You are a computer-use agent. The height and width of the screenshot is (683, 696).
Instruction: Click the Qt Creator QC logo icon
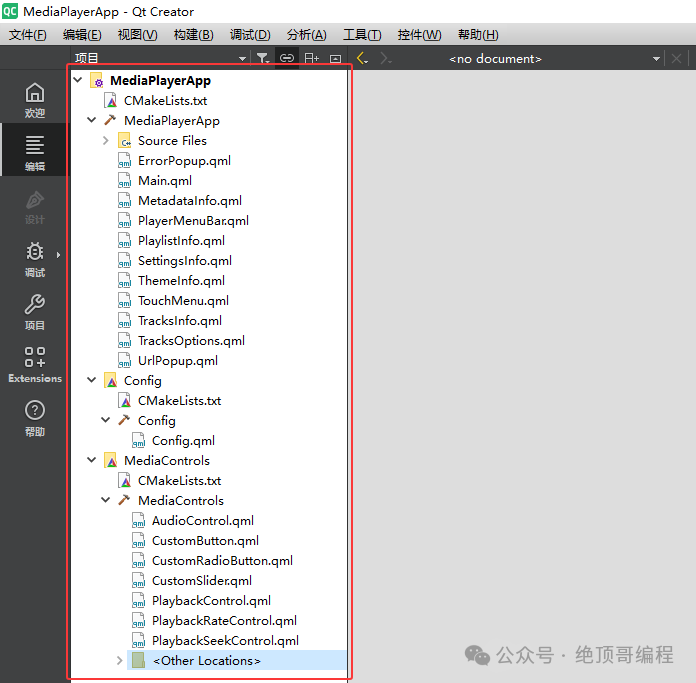click(10, 11)
